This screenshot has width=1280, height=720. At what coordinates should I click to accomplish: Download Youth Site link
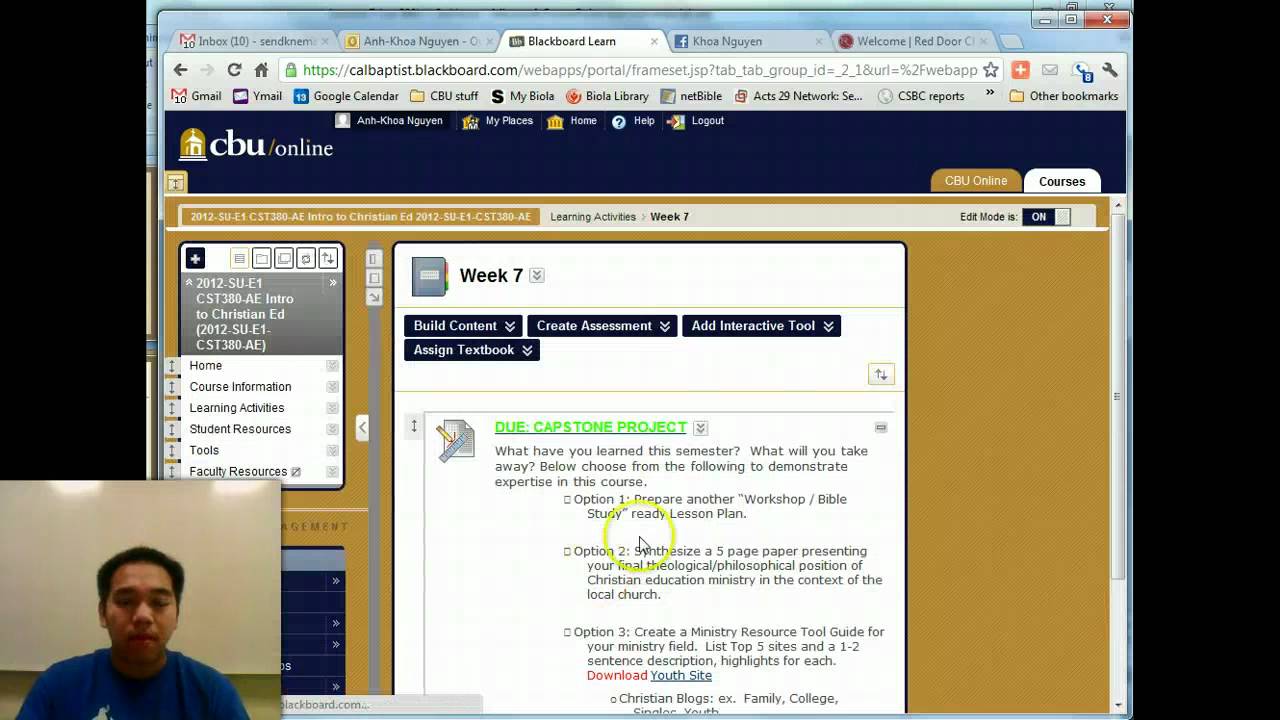[681, 675]
